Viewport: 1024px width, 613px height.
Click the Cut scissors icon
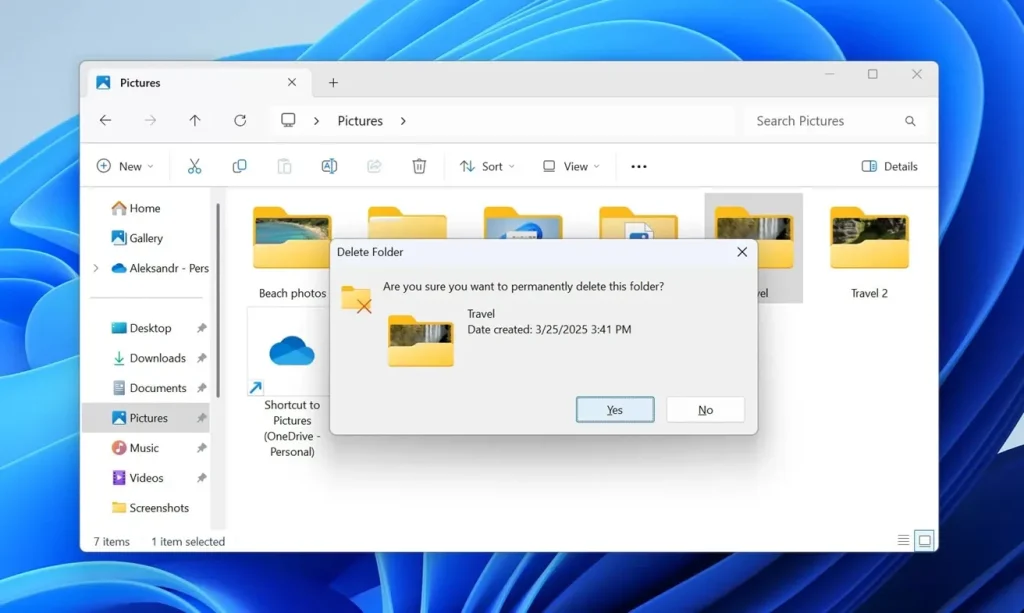(x=195, y=166)
